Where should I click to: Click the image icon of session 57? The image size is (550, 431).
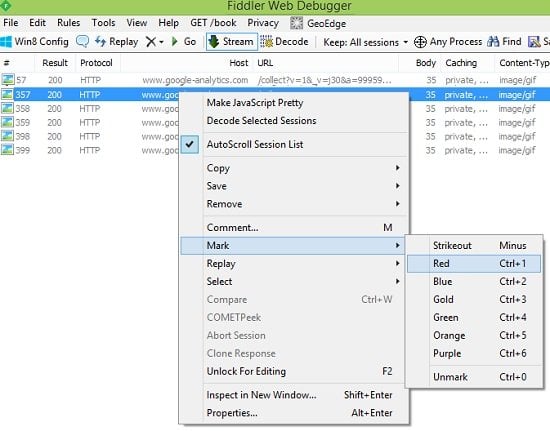click(7, 80)
